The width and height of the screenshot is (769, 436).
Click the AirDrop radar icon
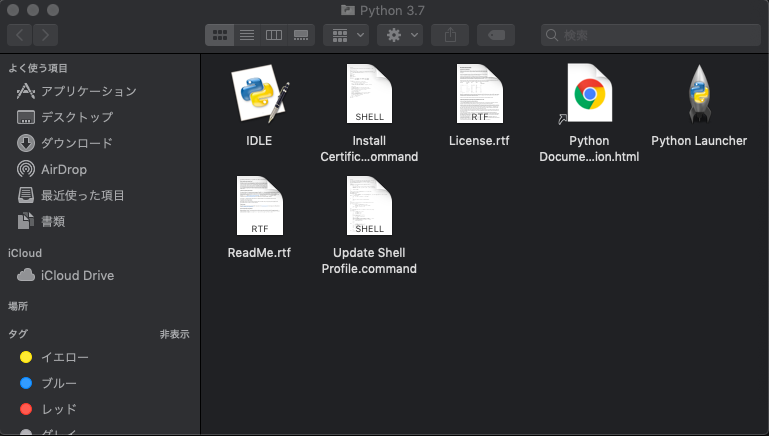click(x=26, y=169)
